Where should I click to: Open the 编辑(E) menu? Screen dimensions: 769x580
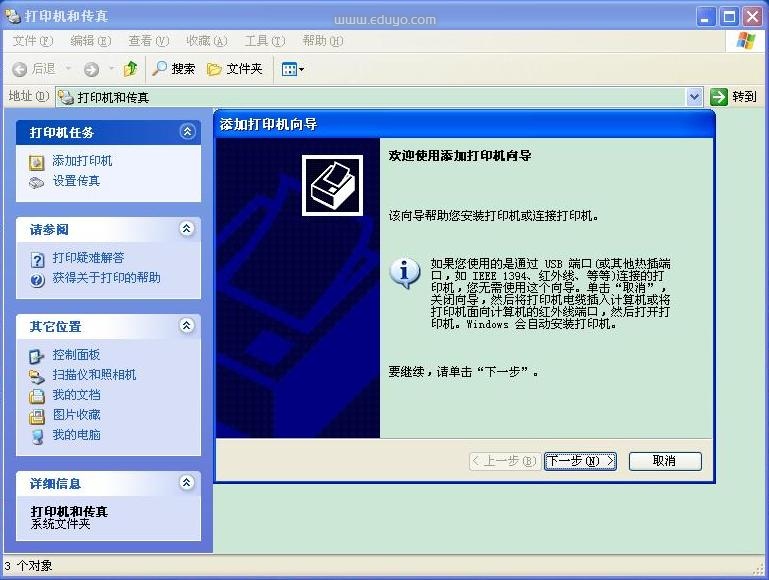pos(90,41)
